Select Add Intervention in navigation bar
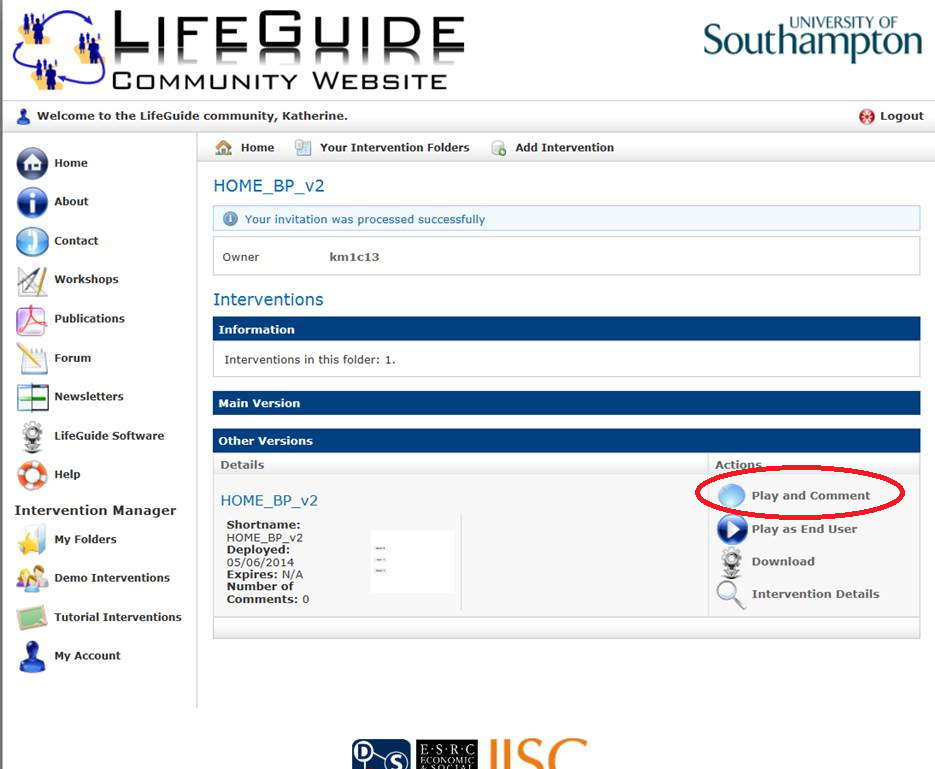This screenshot has width=935, height=769. tap(565, 148)
